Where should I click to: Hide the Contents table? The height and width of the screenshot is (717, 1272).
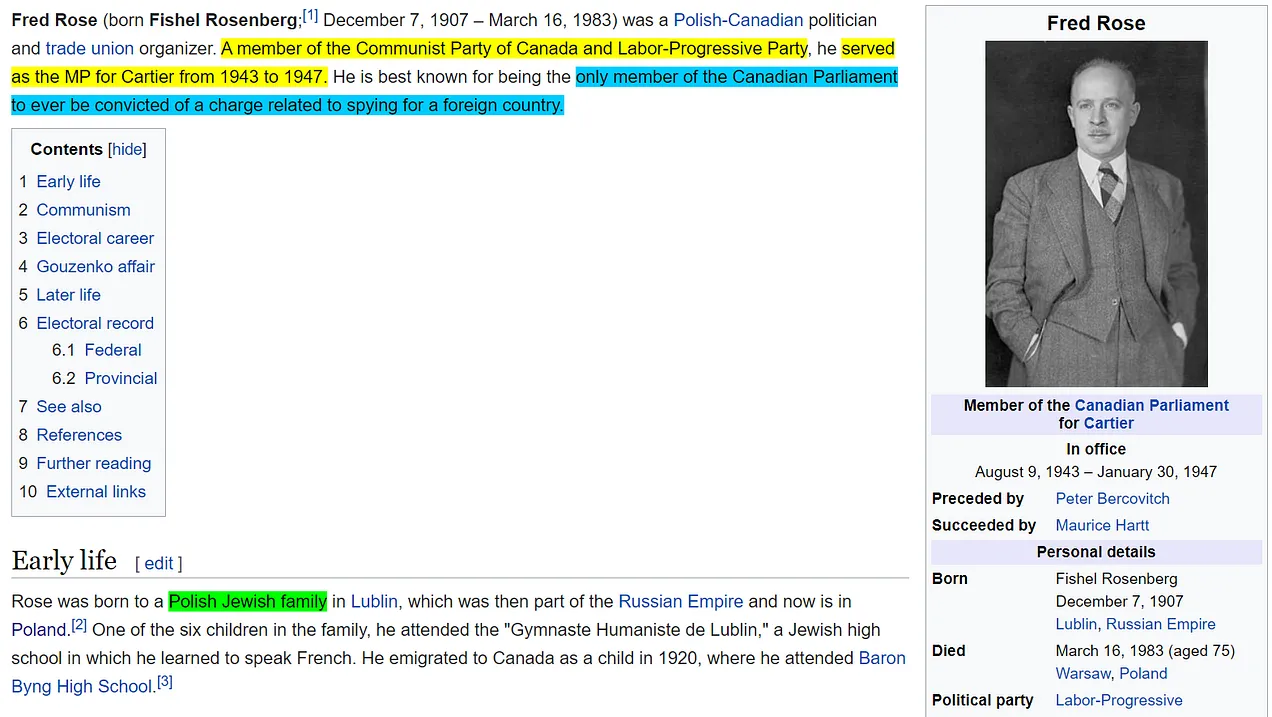(x=127, y=149)
